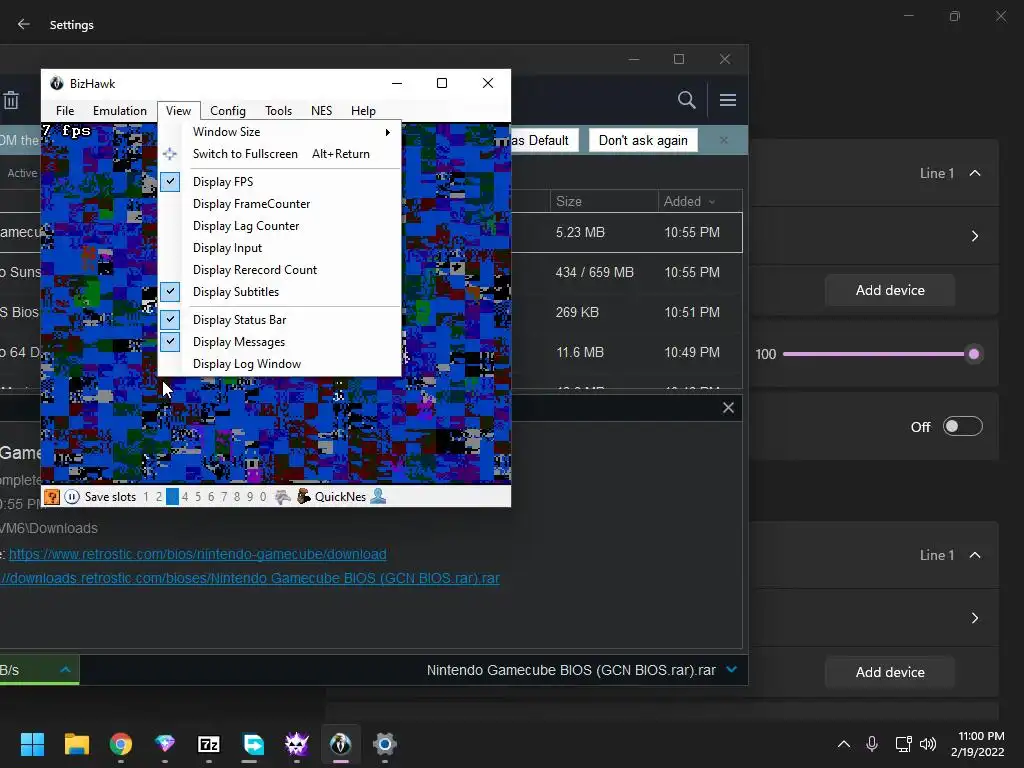Screen dimensions: 1024x768
Task: Expand the speed chevron at bottom left
Action: [65, 670]
